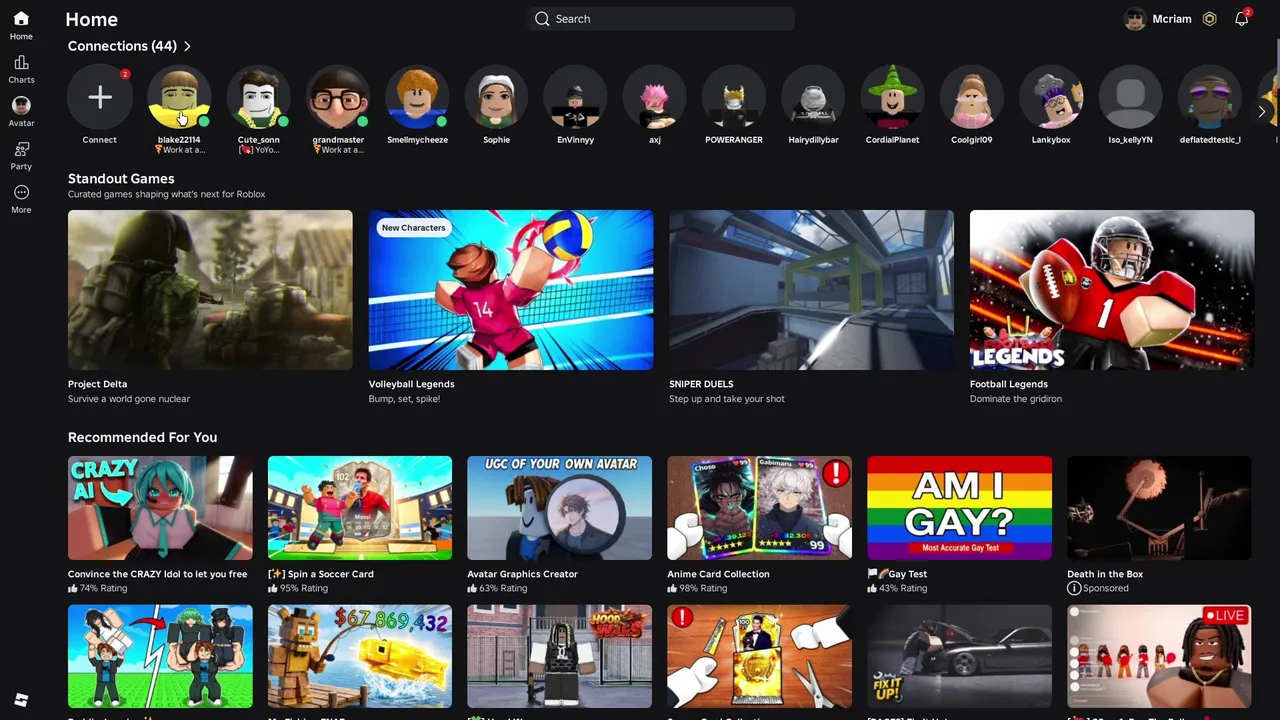Open the Football Legends title link
1280x720 pixels.
click(1008, 384)
